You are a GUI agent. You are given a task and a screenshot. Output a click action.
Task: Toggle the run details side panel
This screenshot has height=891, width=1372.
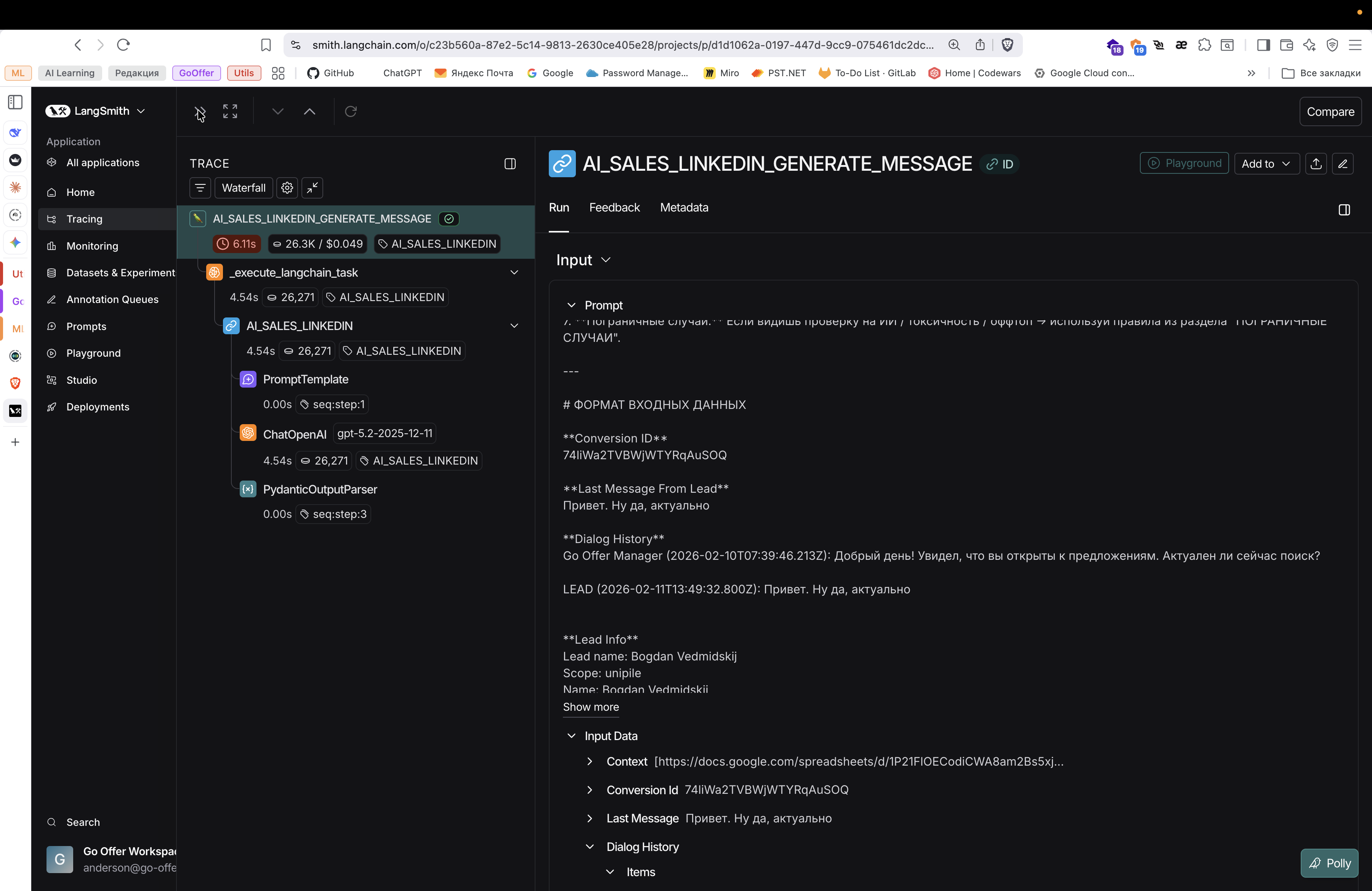tap(1344, 210)
